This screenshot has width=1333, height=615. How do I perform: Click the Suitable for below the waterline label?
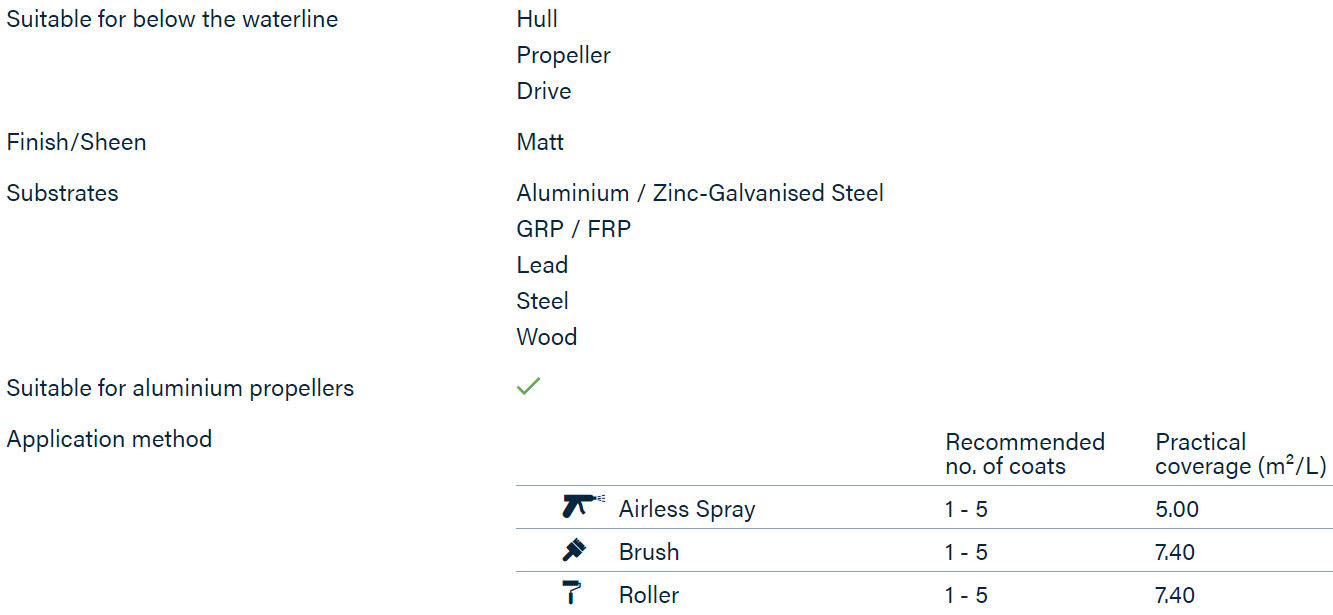[172, 19]
